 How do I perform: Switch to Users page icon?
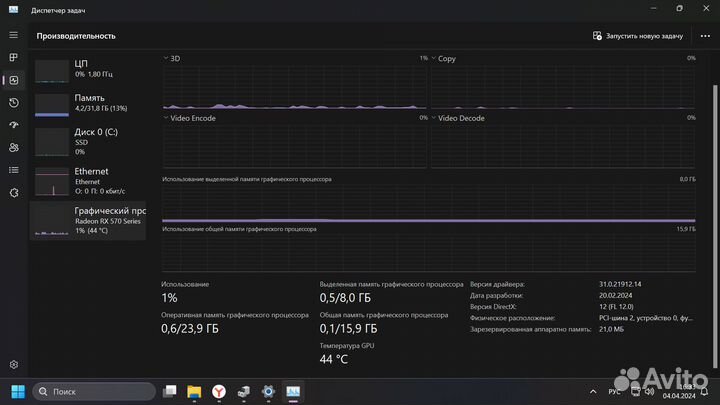pyautogui.click(x=14, y=147)
